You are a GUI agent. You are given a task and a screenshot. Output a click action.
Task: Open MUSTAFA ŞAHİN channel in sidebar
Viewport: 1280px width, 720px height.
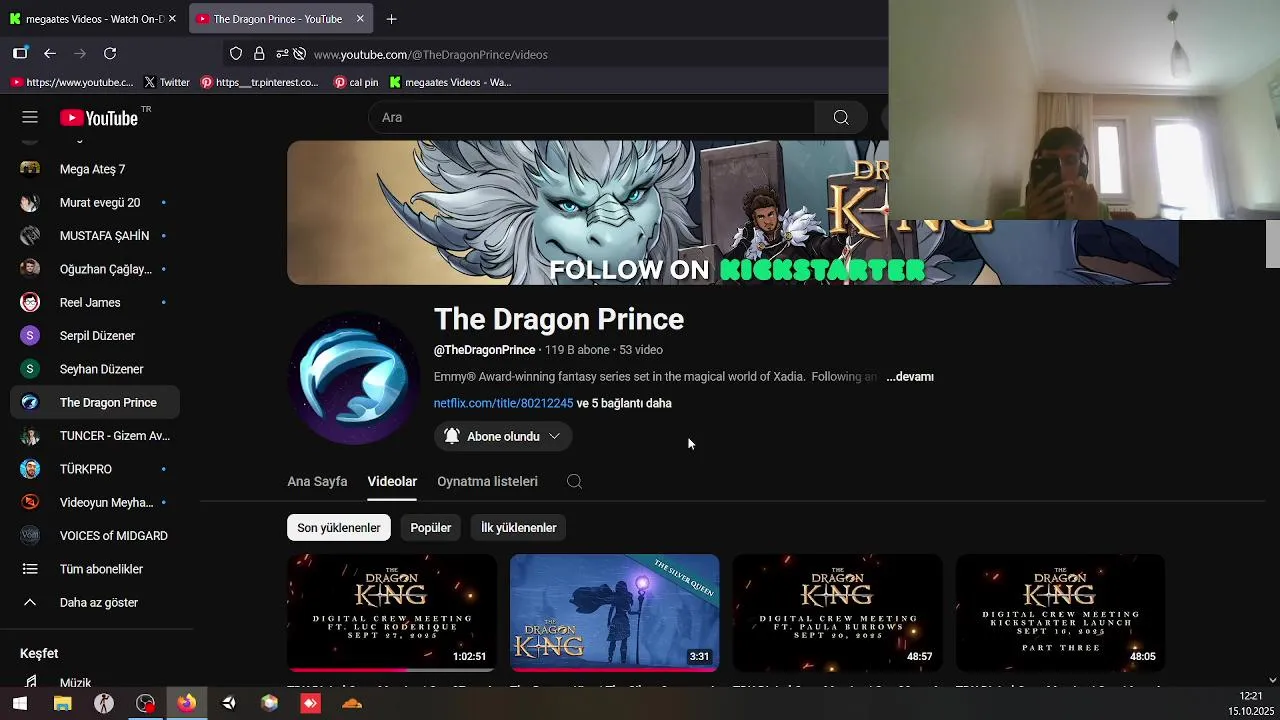coord(95,236)
